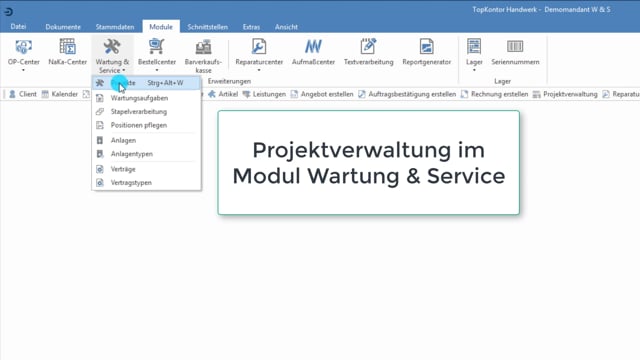This screenshot has width=640, height=360.
Task: Collapse the Wartung & Service dropdown arrow
Action: pyautogui.click(x=124, y=71)
